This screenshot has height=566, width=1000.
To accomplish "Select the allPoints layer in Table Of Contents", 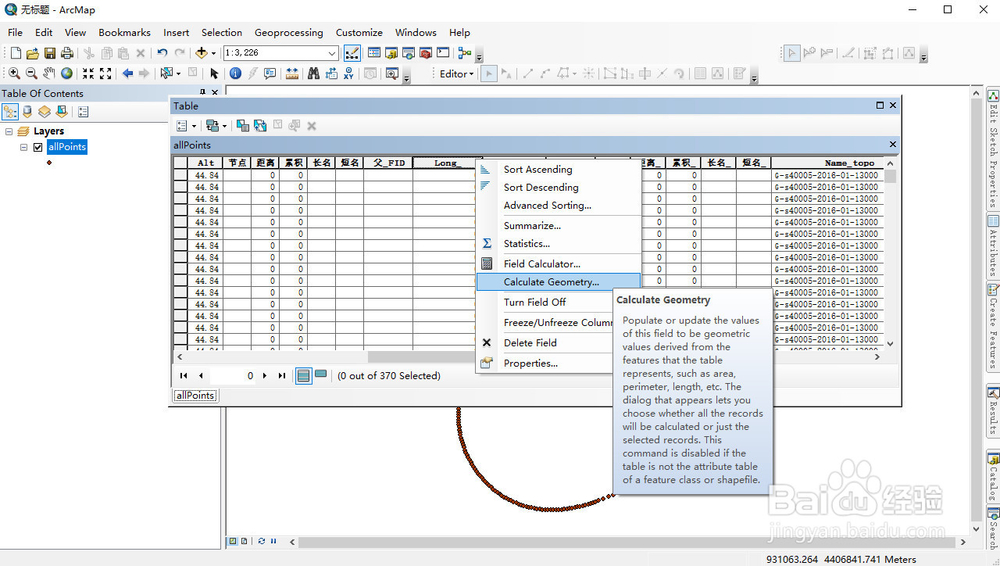I will [x=67, y=147].
